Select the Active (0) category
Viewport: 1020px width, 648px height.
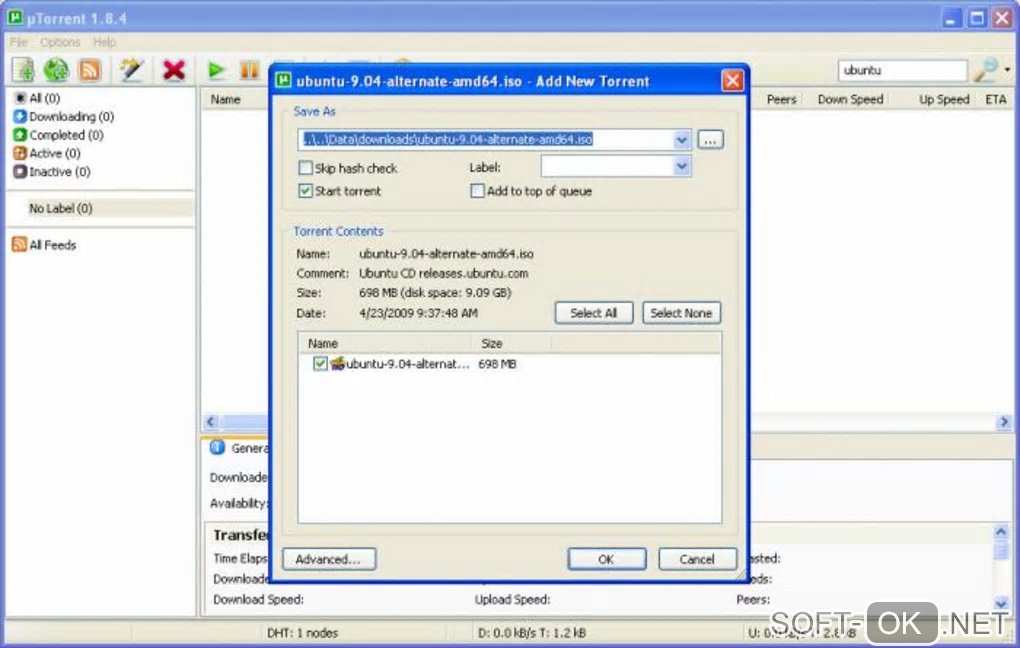tap(47, 154)
